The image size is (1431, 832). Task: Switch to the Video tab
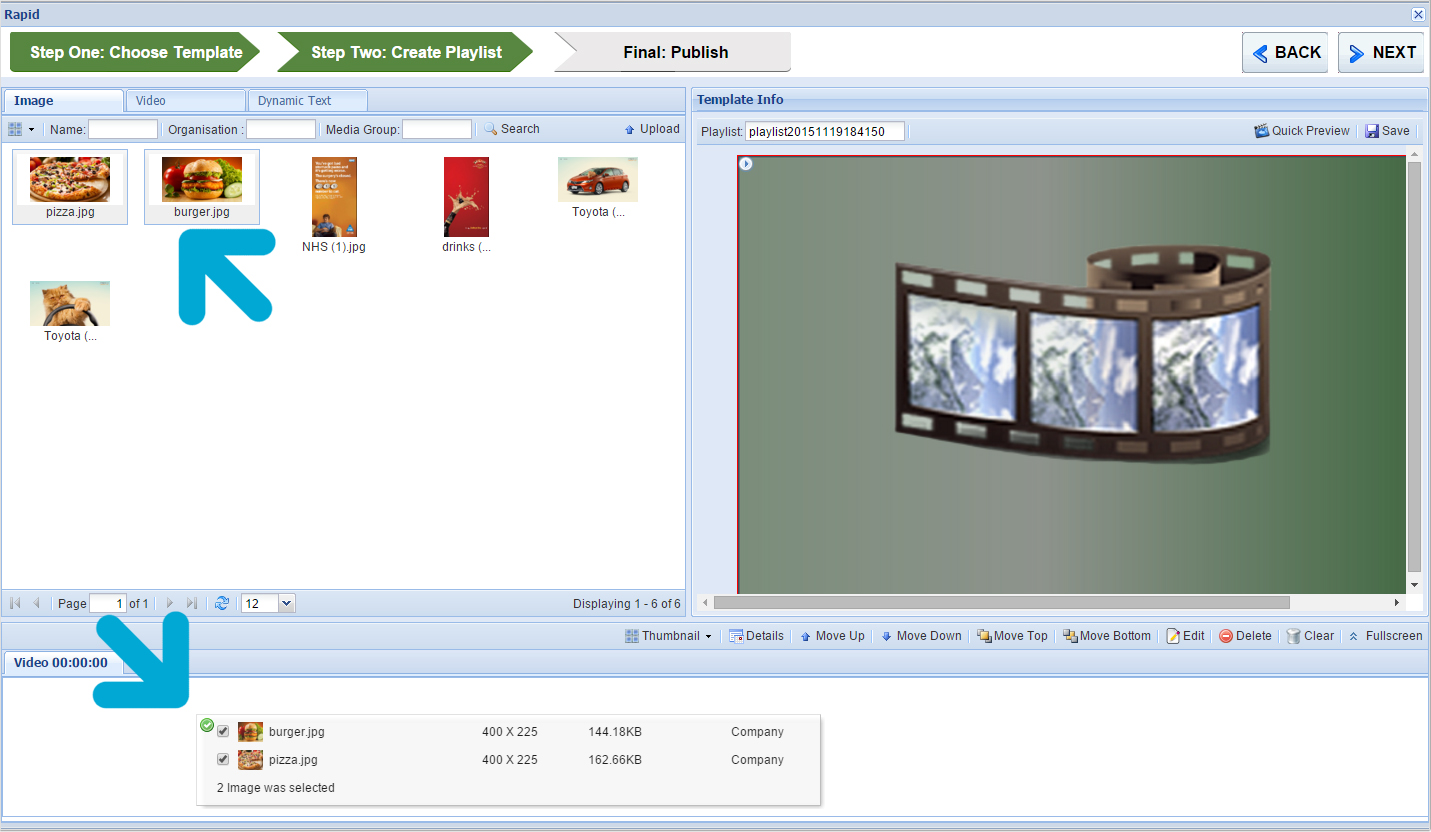184,101
